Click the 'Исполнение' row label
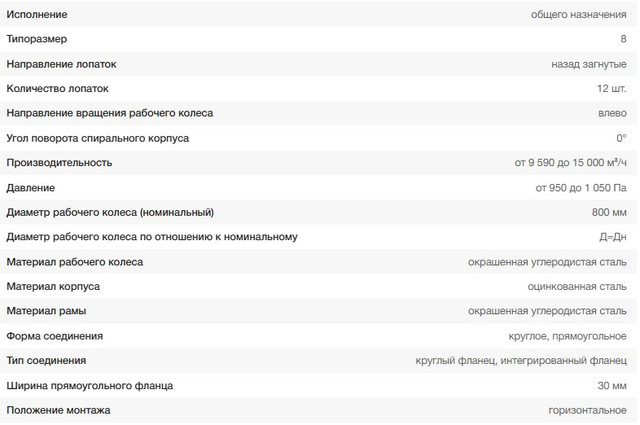640x425 pixels. (35, 14)
